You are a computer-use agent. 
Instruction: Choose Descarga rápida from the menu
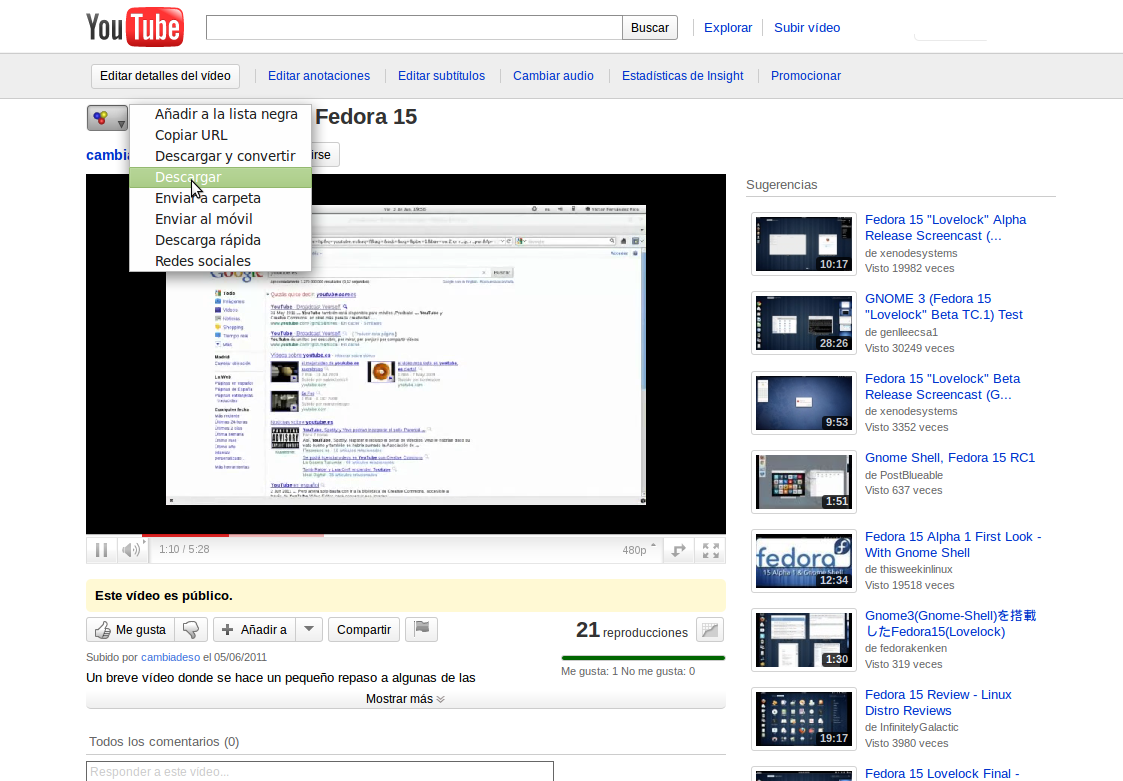tap(221, 240)
